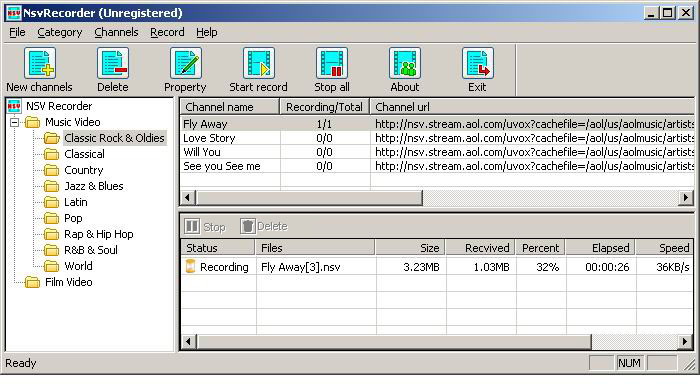Click the Files column header
The image size is (700, 384).
pos(315,248)
